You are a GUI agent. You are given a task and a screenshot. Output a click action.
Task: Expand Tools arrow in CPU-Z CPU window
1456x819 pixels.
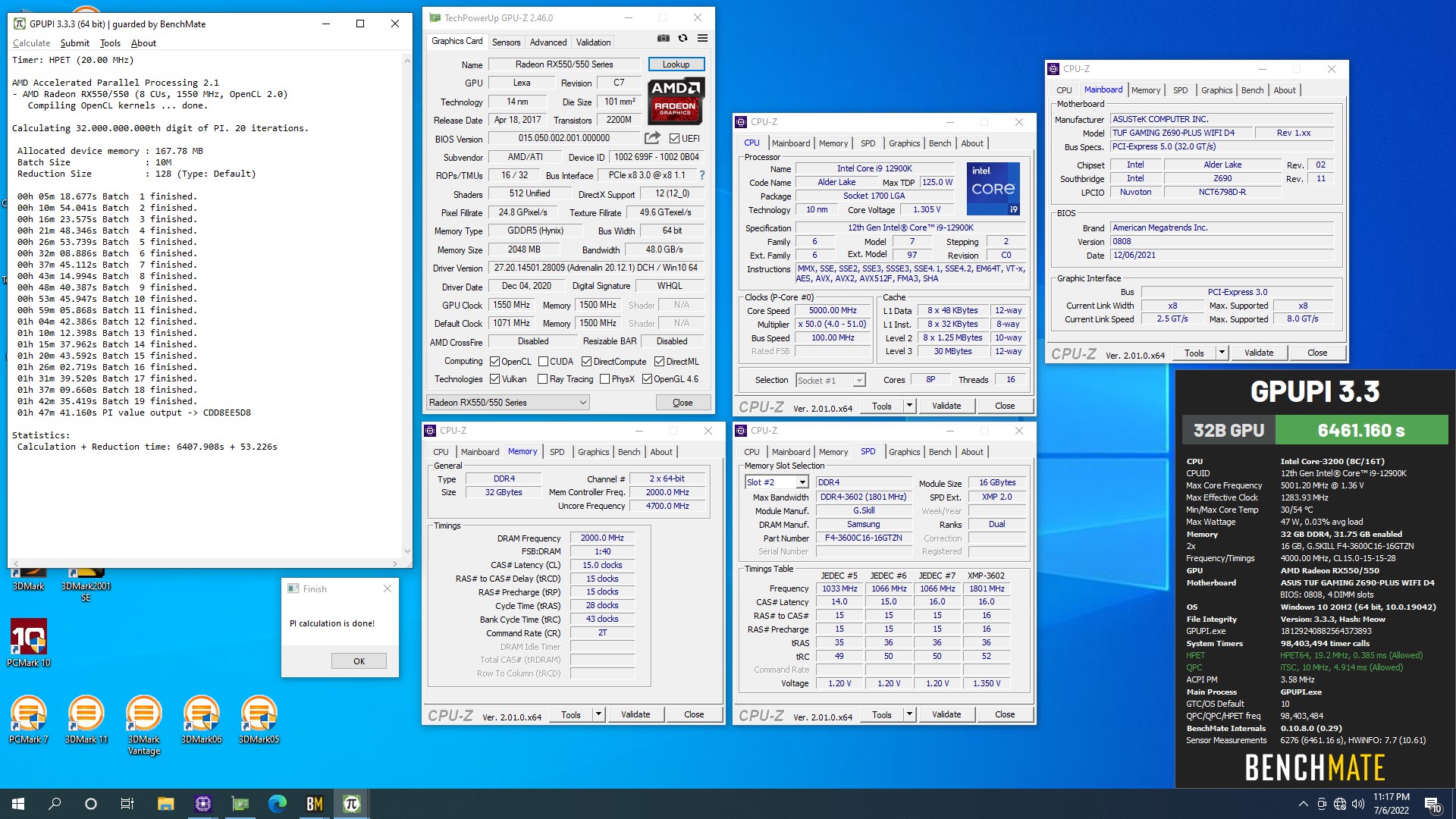click(x=909, y=406)
